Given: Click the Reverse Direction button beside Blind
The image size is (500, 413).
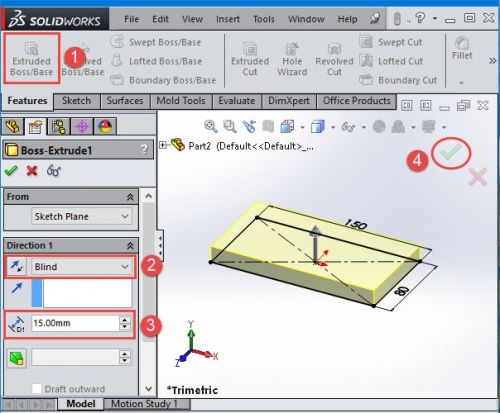Looking at the screenshot, I should pos(17,266).
